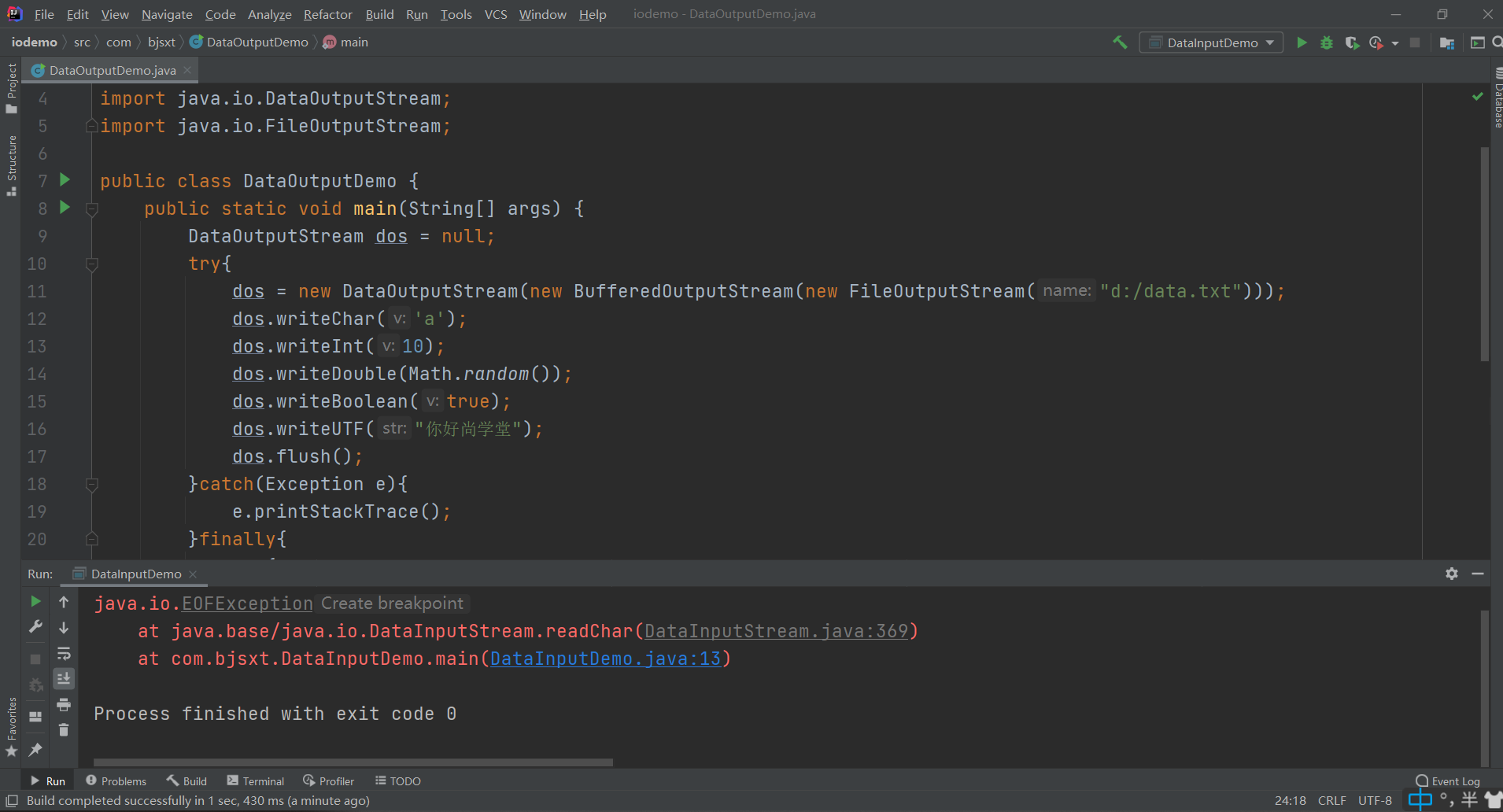Viewport: 1503px width, 812px height.
Task: Toggle the Terminal tool window
Action: coord(256,781)
